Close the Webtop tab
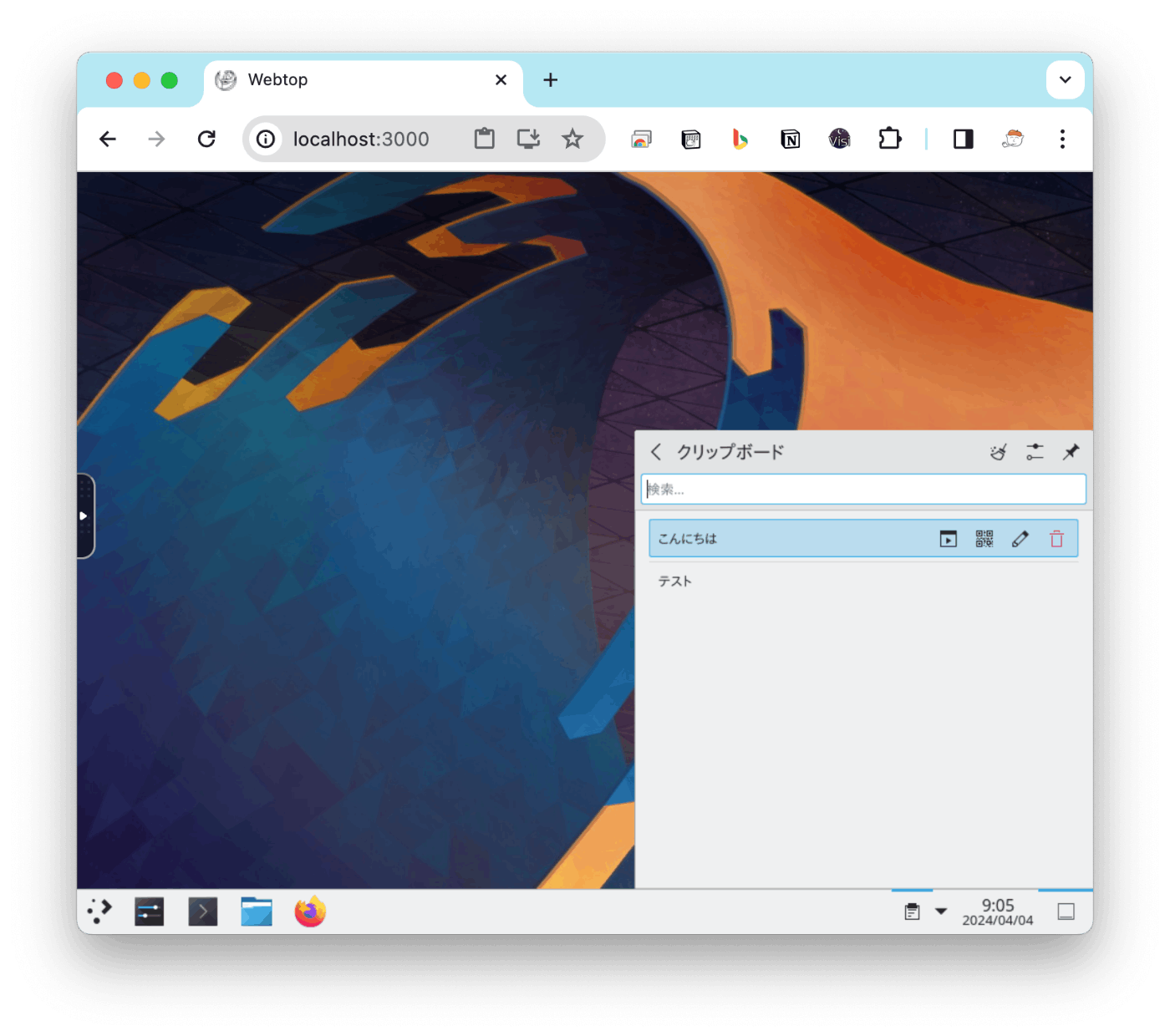Viewport: 1170px width, 1036px height. pos(501,80)
